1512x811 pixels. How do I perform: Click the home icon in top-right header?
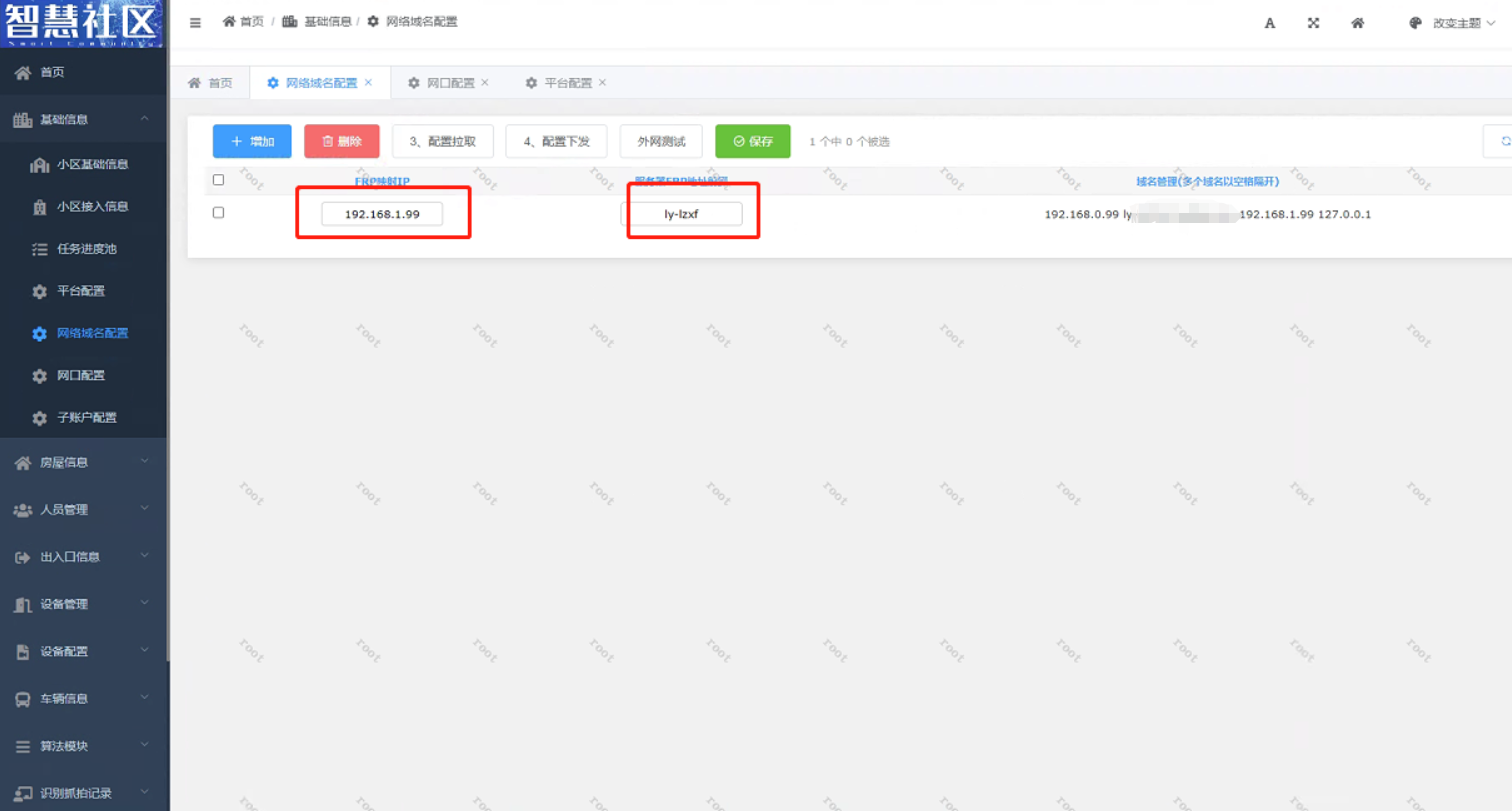pyautogui.click(x=1357, y=23)
